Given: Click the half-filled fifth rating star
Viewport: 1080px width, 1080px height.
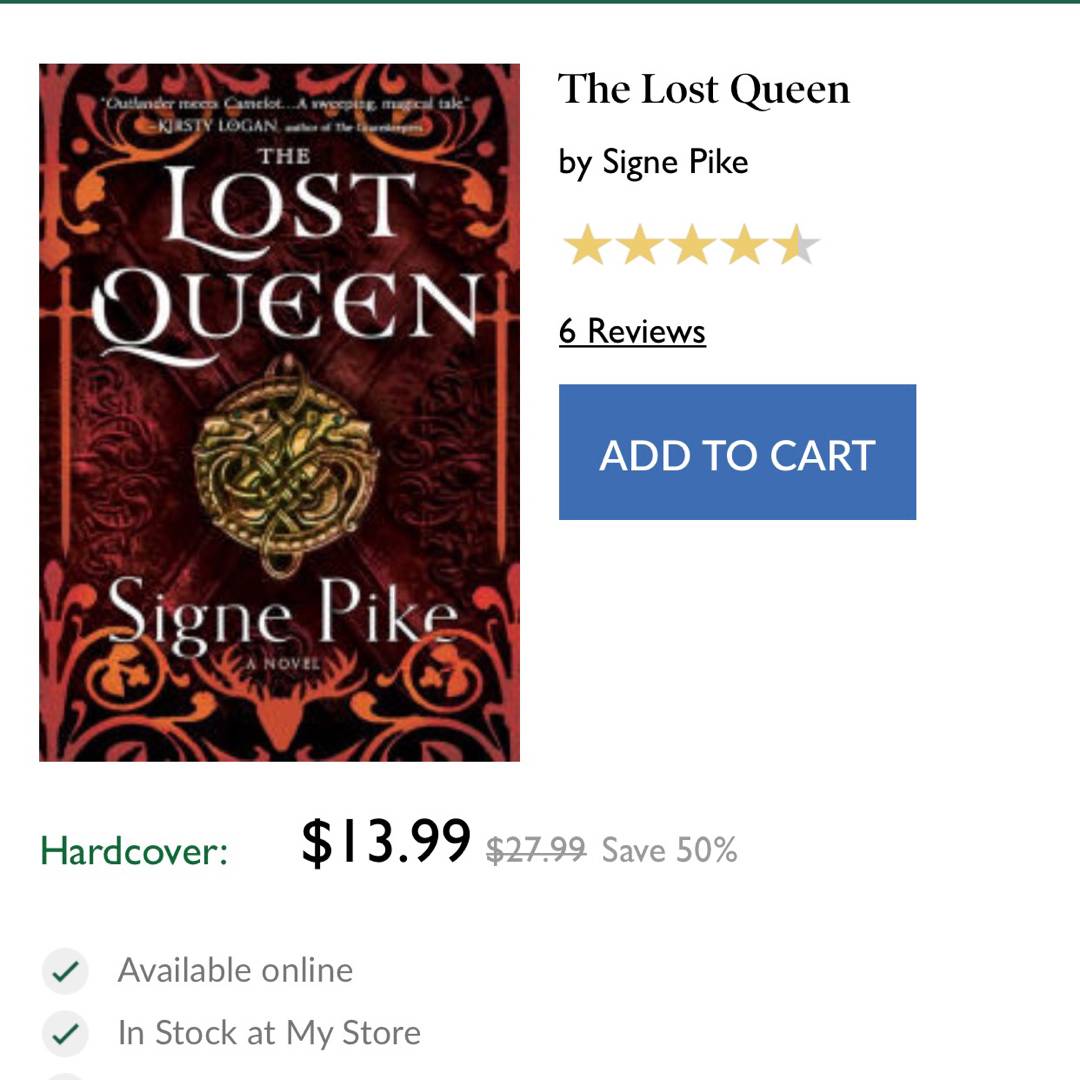Looking at the screenshot, I should (x=797, y=246).
